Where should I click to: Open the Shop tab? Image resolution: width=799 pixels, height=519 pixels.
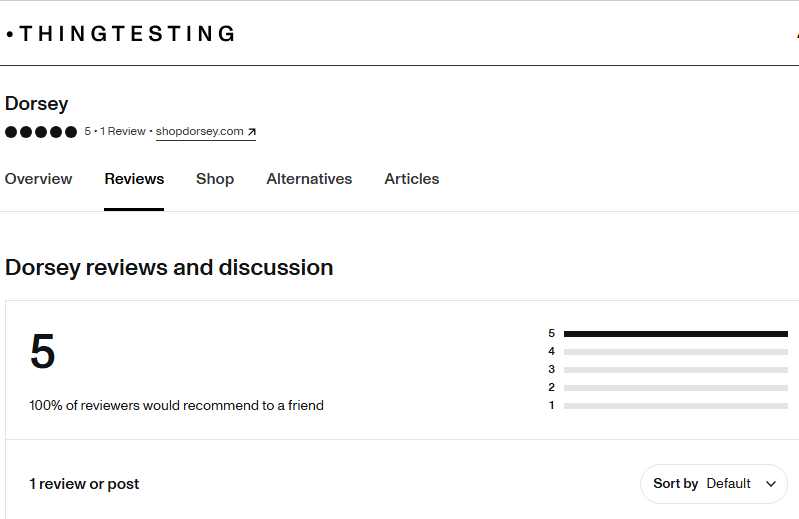(215, 179)
